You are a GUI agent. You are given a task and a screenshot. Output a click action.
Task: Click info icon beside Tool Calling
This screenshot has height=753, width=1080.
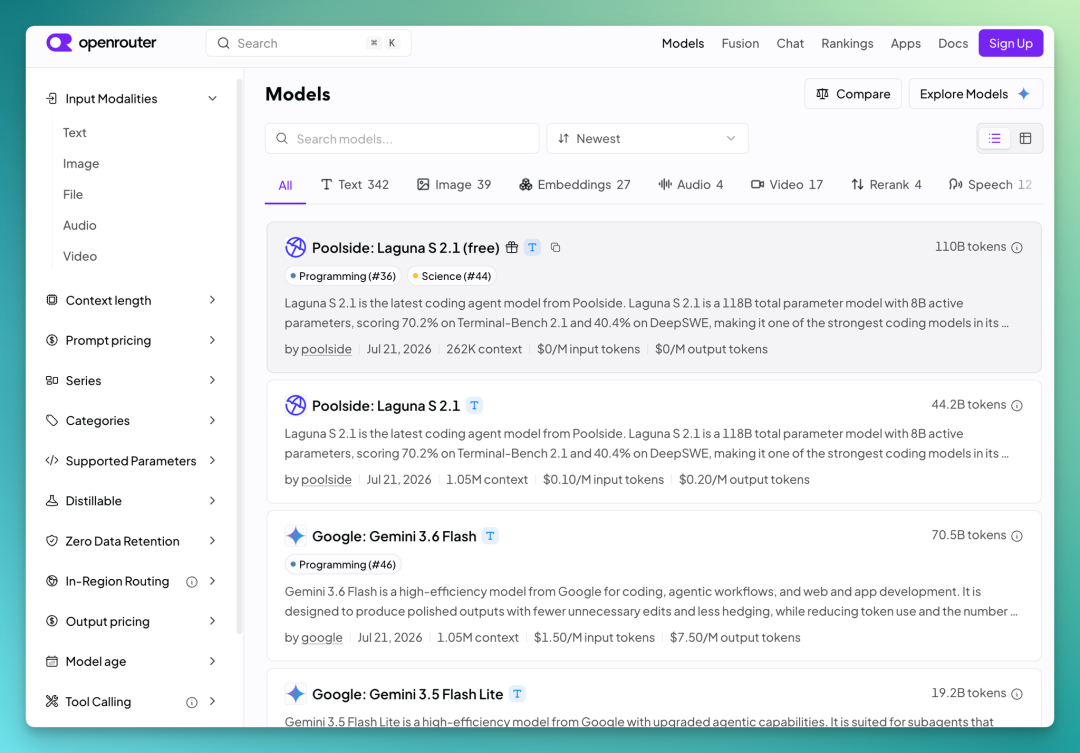tap(191, 703)
